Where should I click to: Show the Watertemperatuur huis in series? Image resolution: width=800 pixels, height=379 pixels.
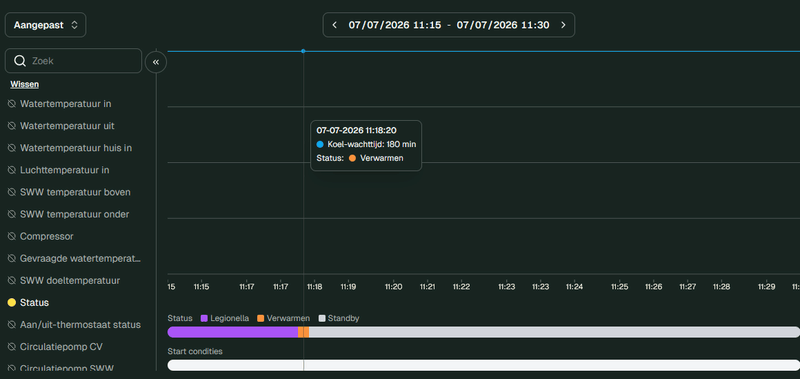70,148
